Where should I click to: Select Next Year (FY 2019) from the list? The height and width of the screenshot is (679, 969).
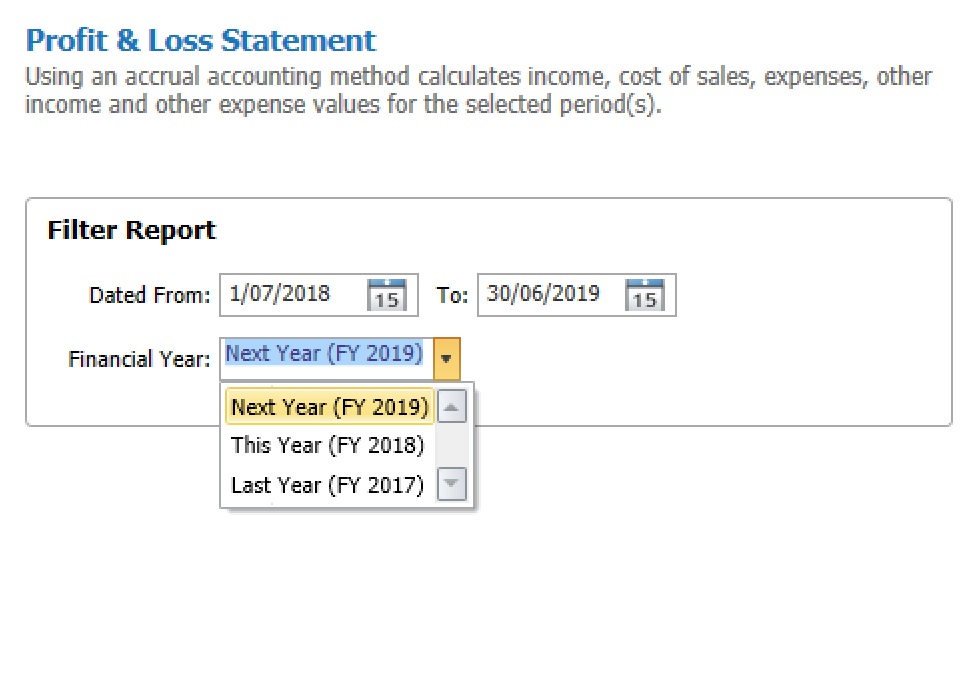(329, 407)
